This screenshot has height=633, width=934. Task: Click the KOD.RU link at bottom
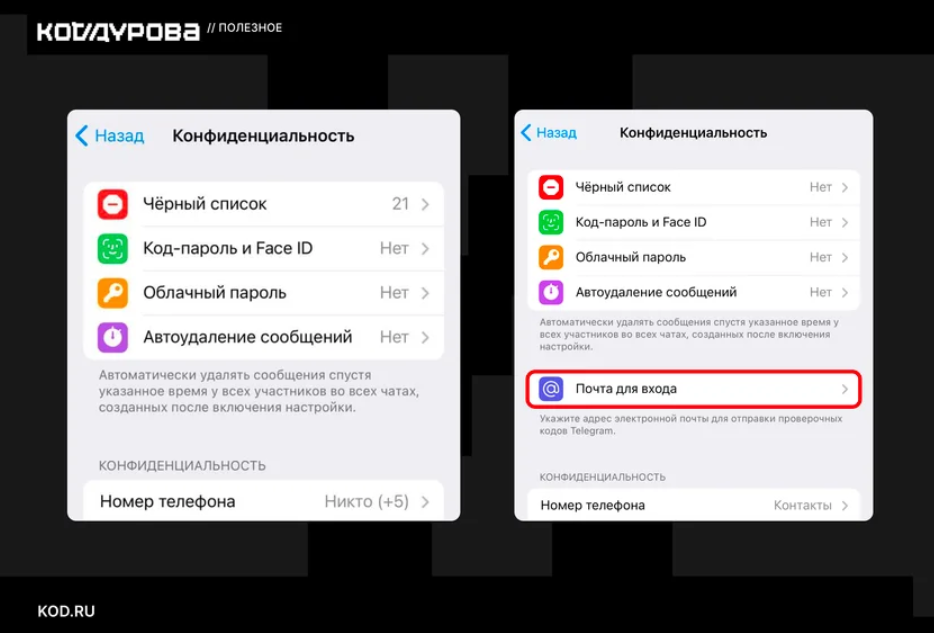[x=66, y=612]
